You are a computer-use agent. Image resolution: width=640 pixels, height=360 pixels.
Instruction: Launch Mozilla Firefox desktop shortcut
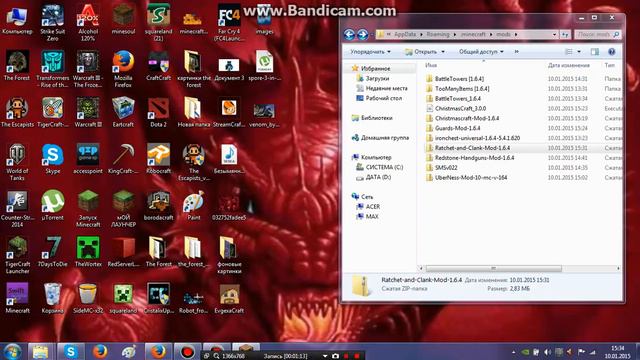click(123, 69)
